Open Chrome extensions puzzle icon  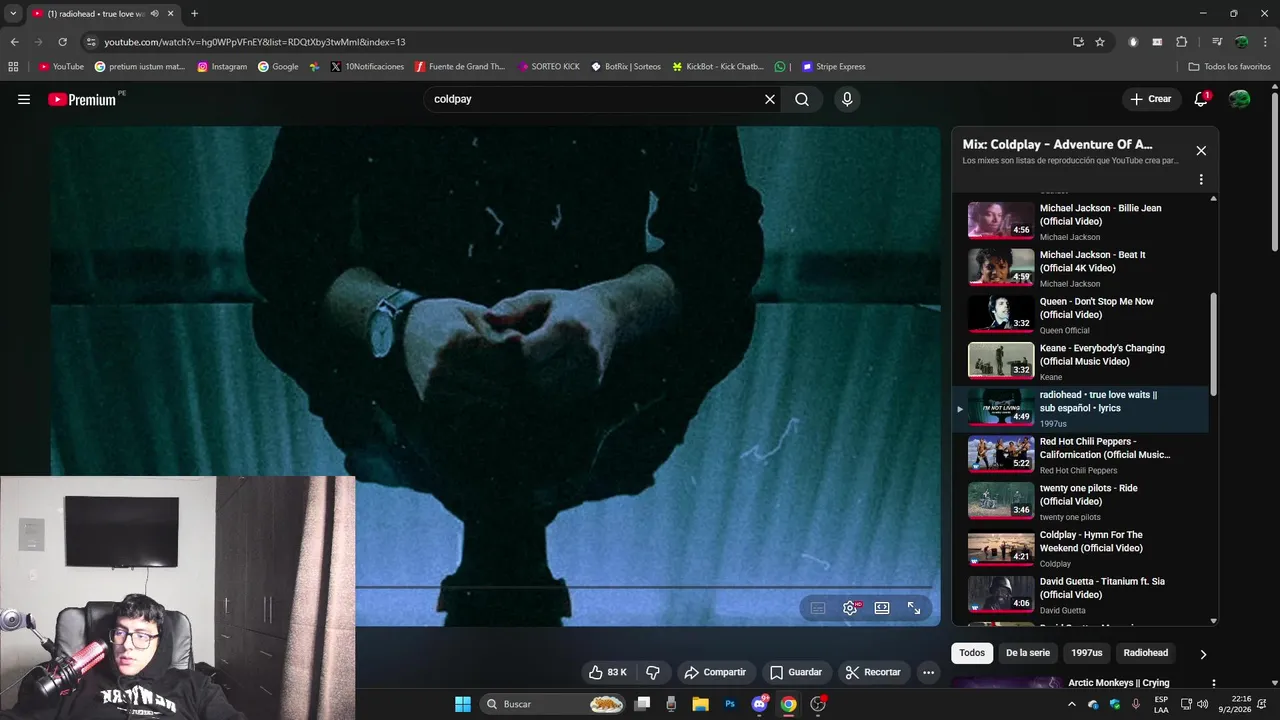point(1181,42)
